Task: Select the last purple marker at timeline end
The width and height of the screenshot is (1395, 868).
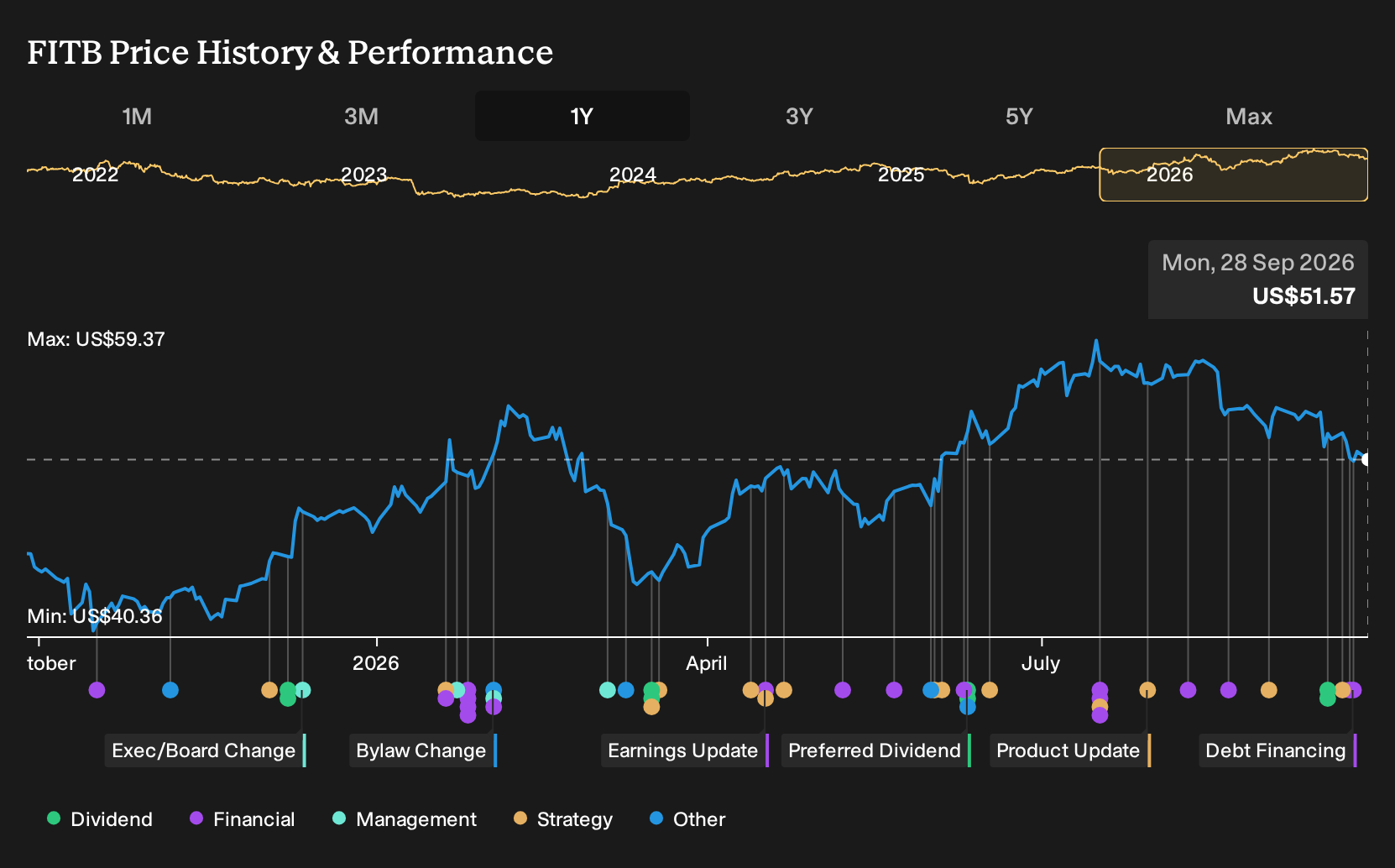Action: [x=1353, y=690]
